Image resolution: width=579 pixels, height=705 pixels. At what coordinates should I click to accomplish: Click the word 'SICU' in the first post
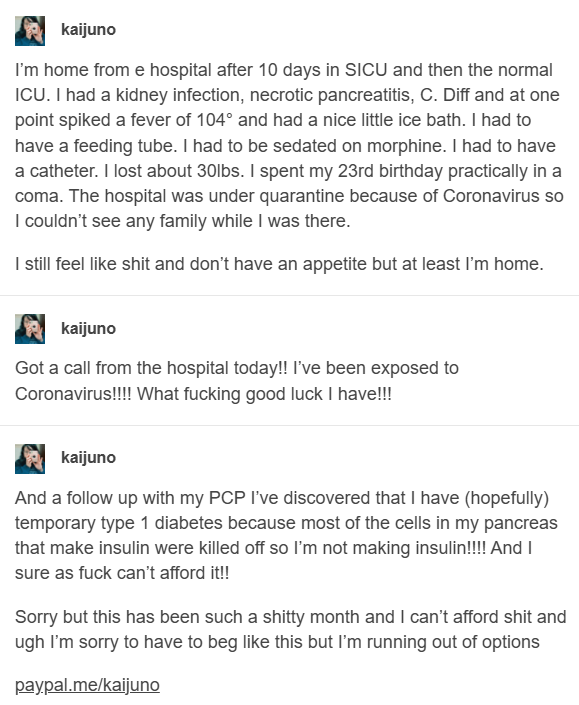[366, 70]
